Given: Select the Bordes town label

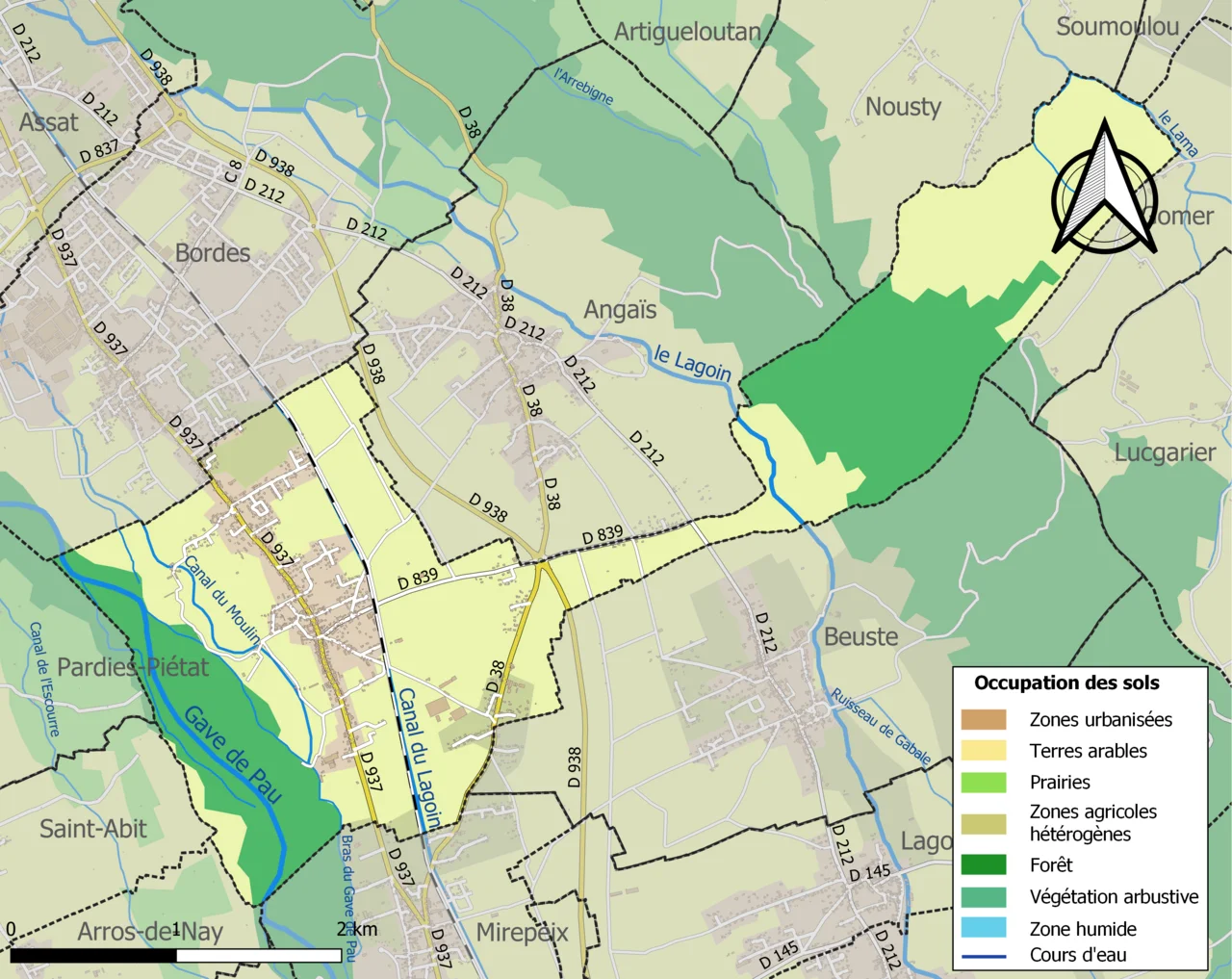Looking at the screenshot, I should tap(212, 253).
